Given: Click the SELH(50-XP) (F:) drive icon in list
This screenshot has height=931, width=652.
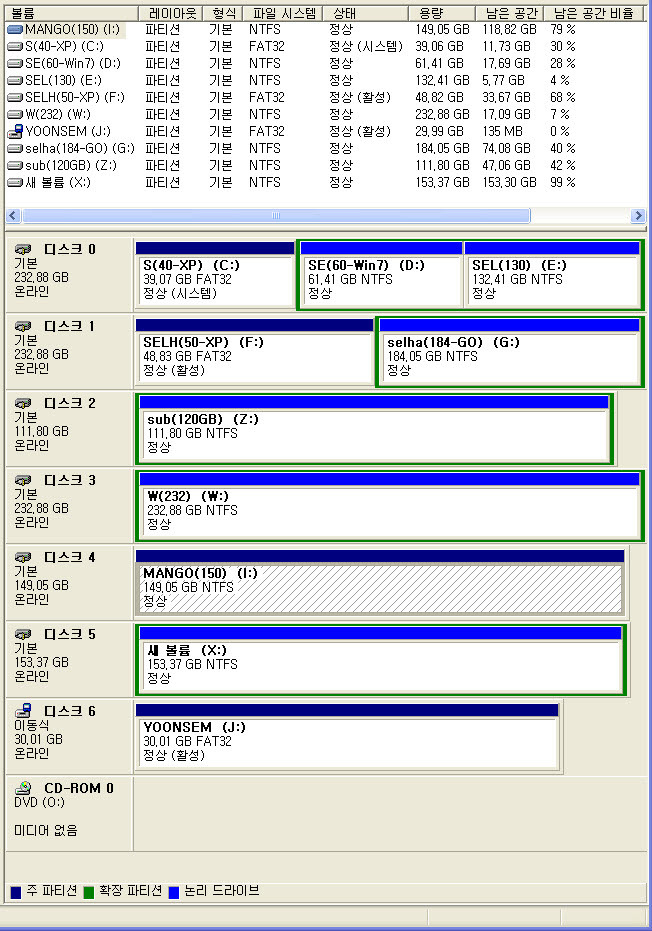Looking at the screenshot, I should point(15,97).
